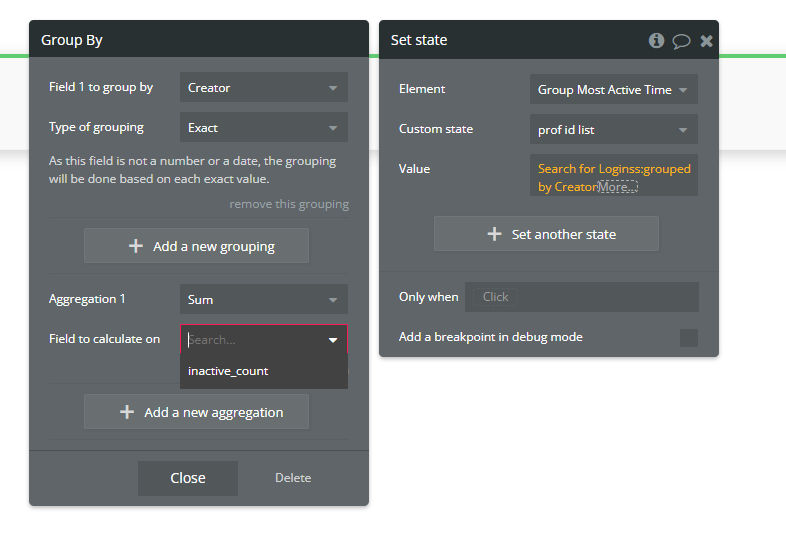Open the Element Group Most Active Time dropdown
This screenshot has width=786, height=540.
click(613, 90)
